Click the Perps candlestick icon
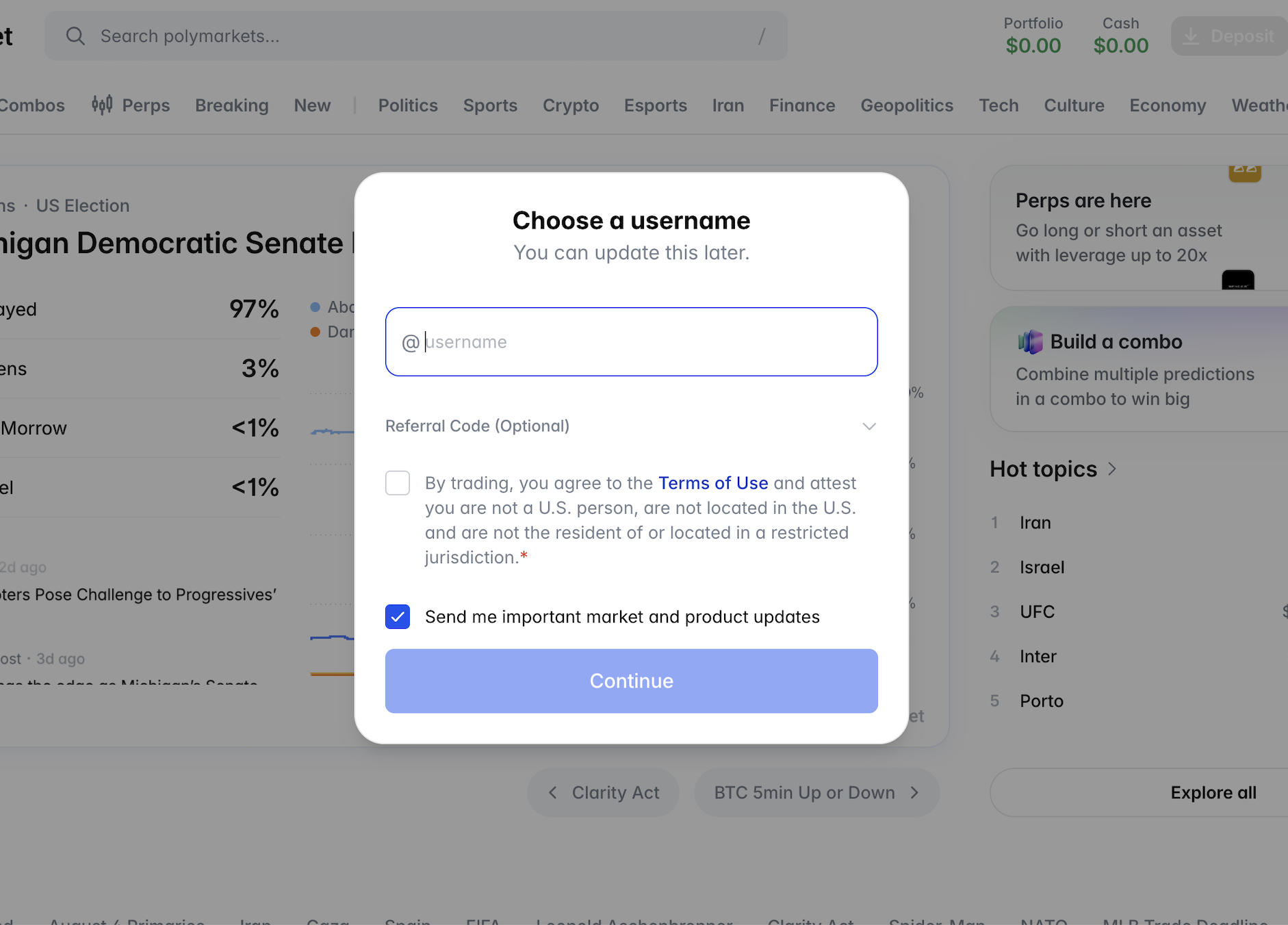The image size is (1288, 925). pyautogui.click(x=102, y=105)
